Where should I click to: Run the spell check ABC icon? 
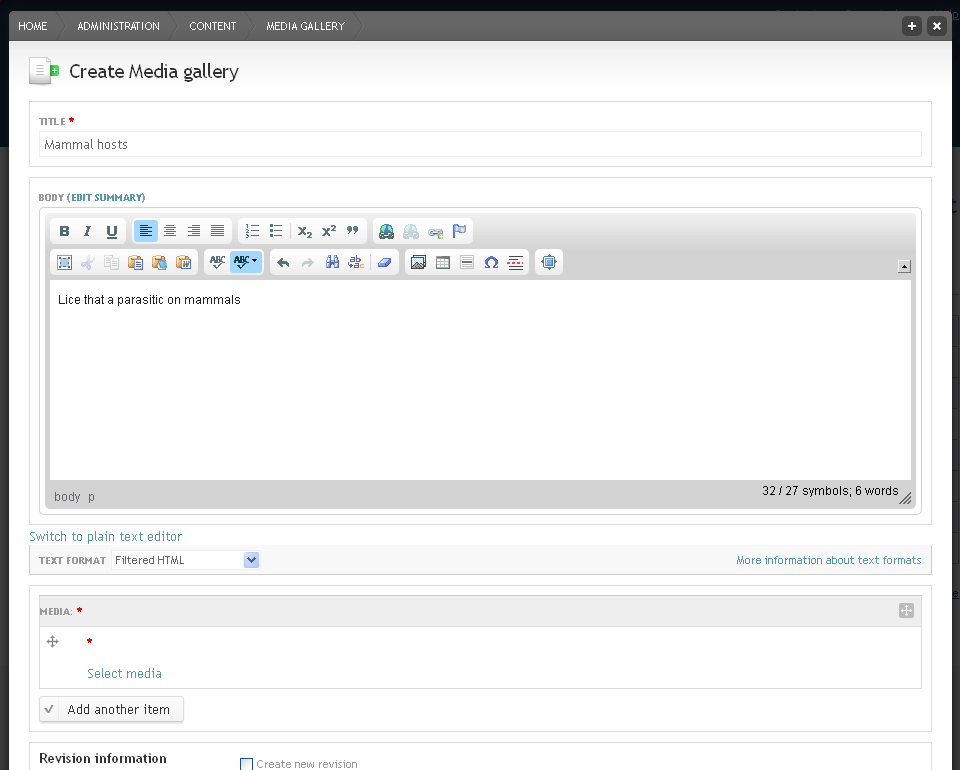[217, 262]
